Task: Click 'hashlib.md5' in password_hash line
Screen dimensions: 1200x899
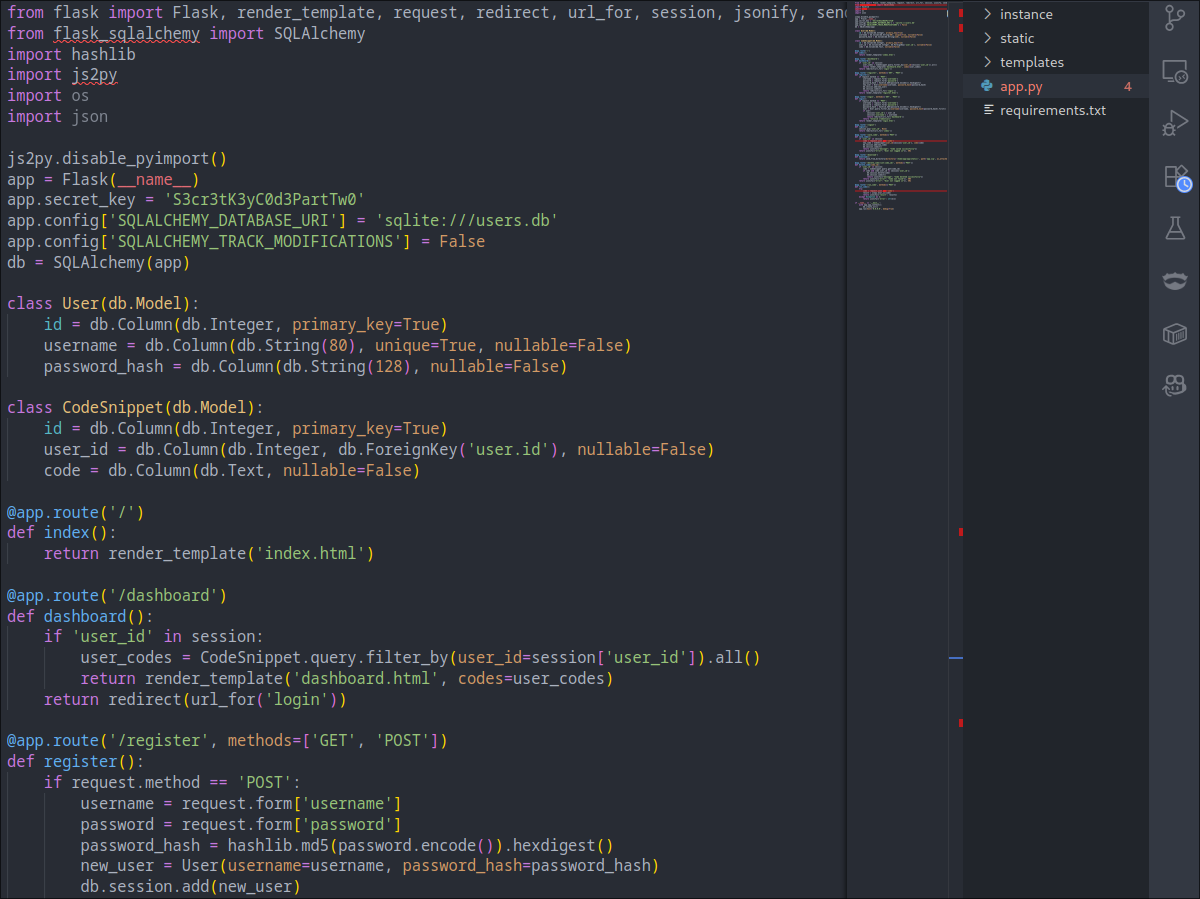Action: tap(278, 846)
